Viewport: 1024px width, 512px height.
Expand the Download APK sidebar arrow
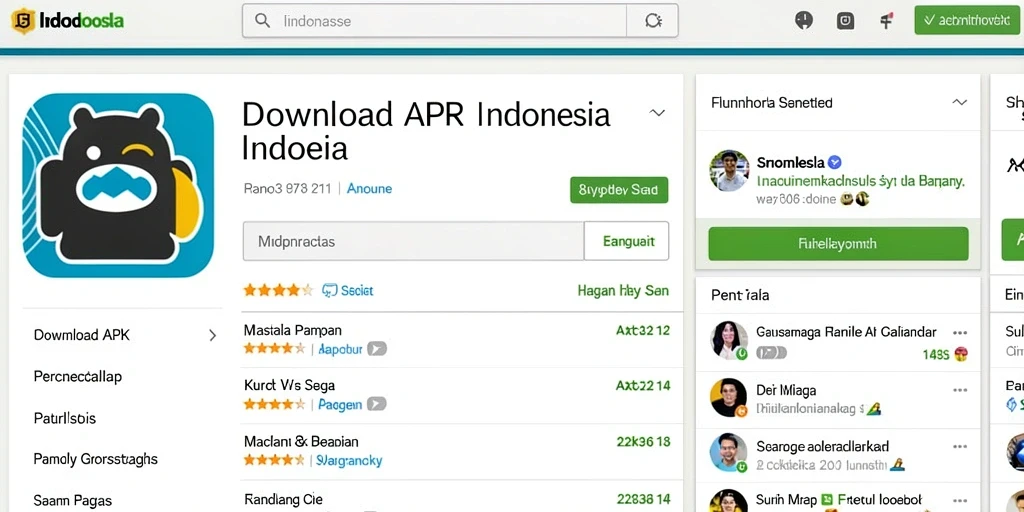point(212,336)
